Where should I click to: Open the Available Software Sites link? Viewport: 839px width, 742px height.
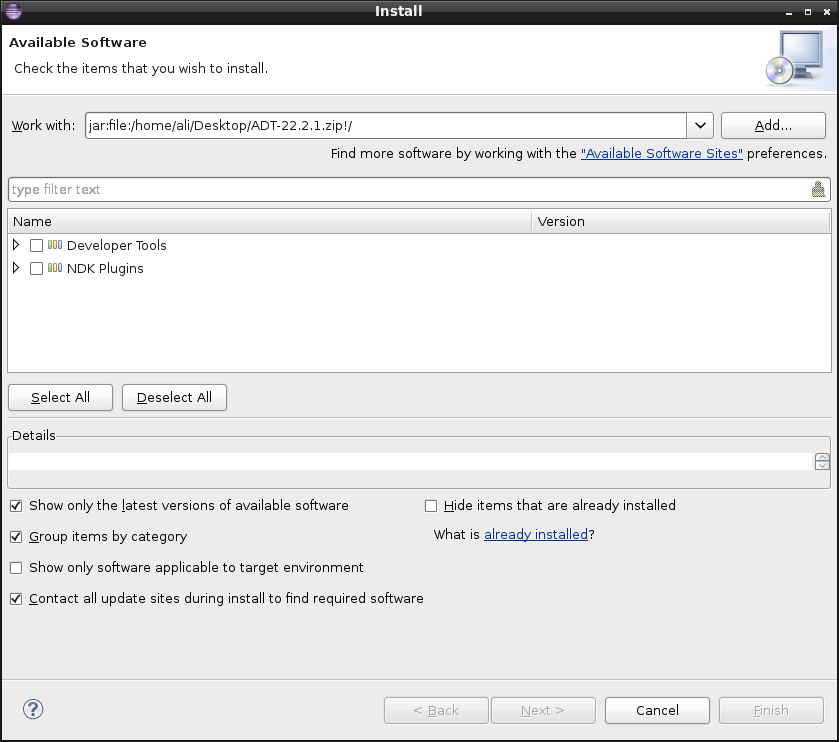[661, 154]
